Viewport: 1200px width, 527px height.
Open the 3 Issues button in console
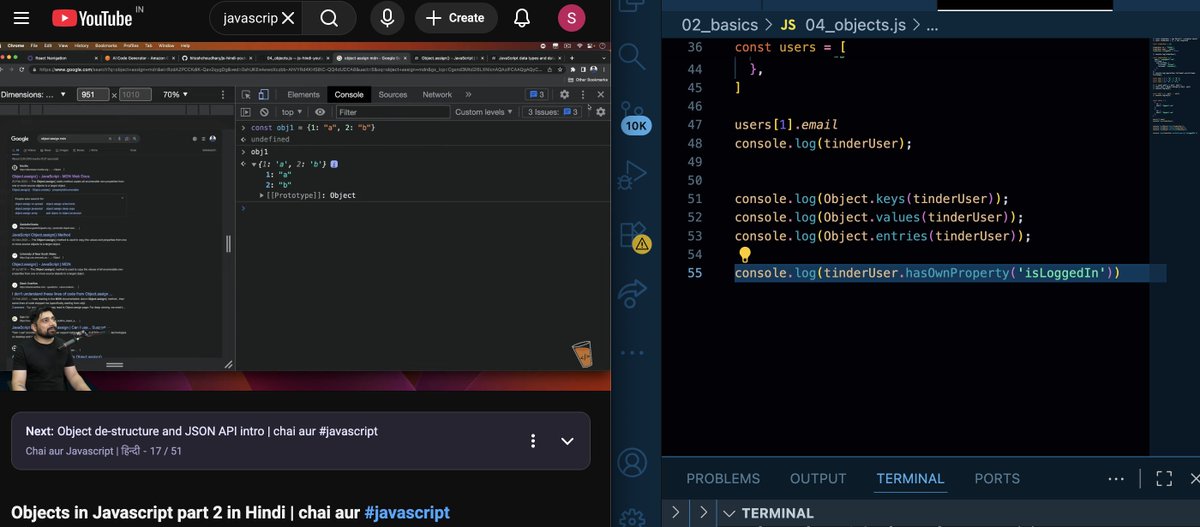click(x=553, y=112)
